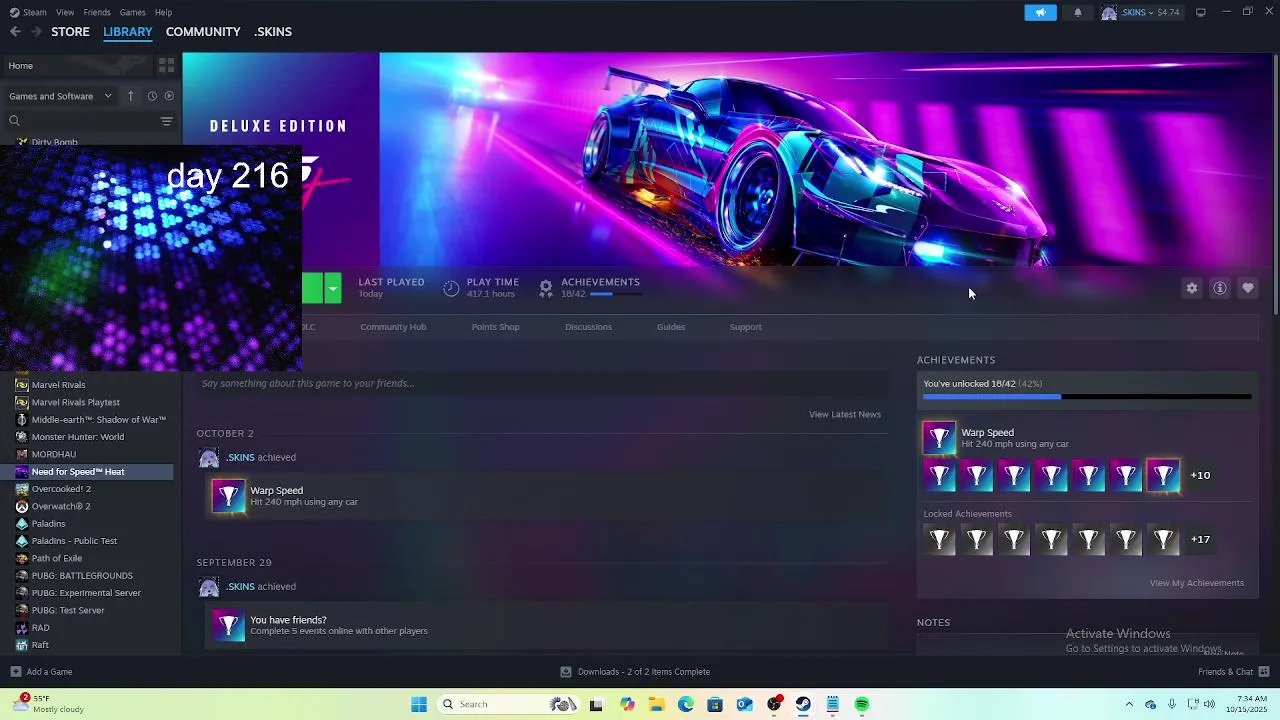Open Community Hub tab

393,327
